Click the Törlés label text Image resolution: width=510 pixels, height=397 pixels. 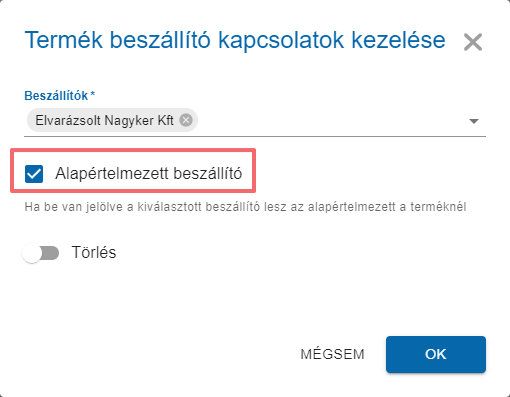94,253
